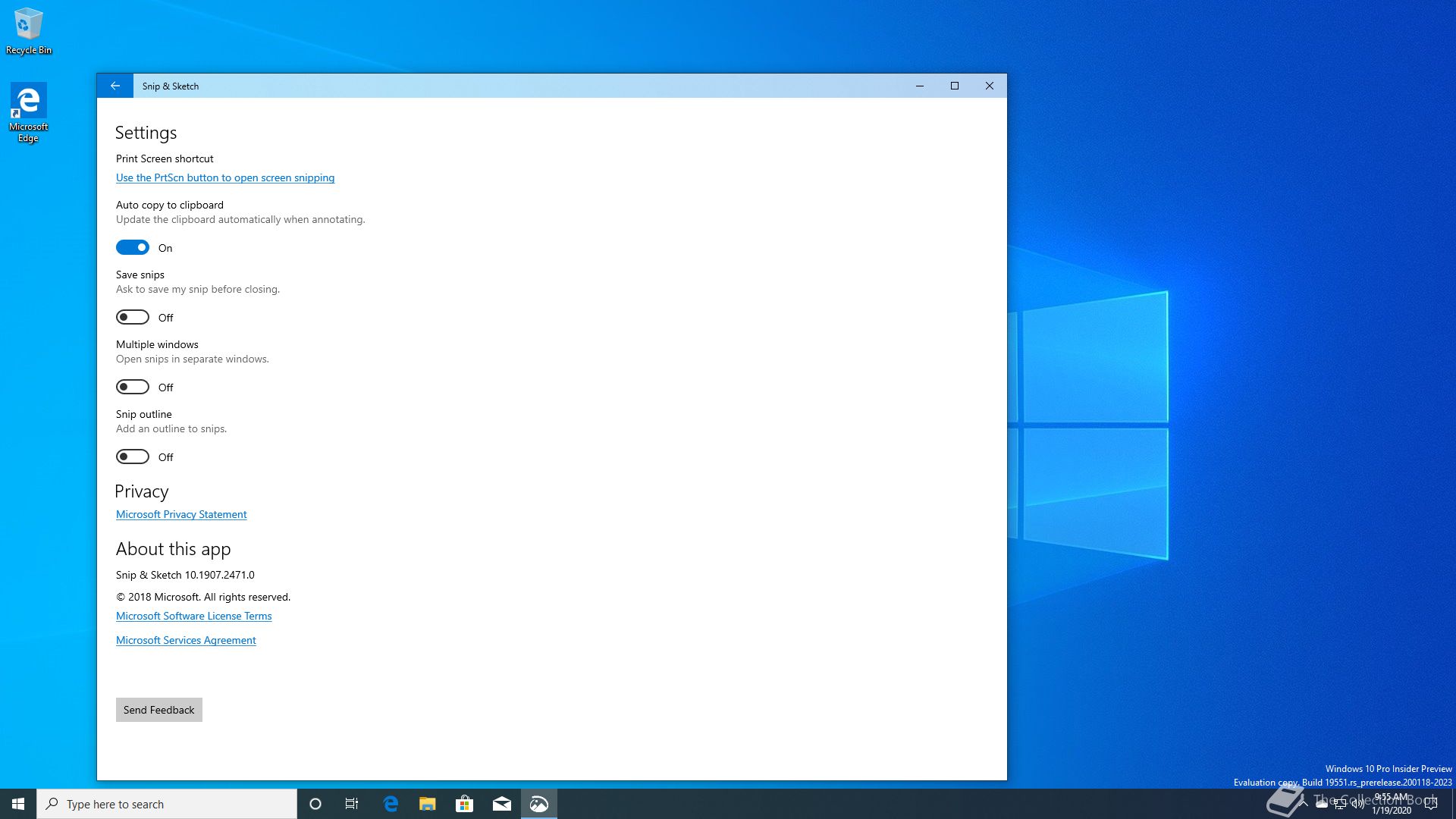Viewport: 1456px width, 819px height.
Task: Click the taskbar clock and date
Action: [x=1392, y=804]
